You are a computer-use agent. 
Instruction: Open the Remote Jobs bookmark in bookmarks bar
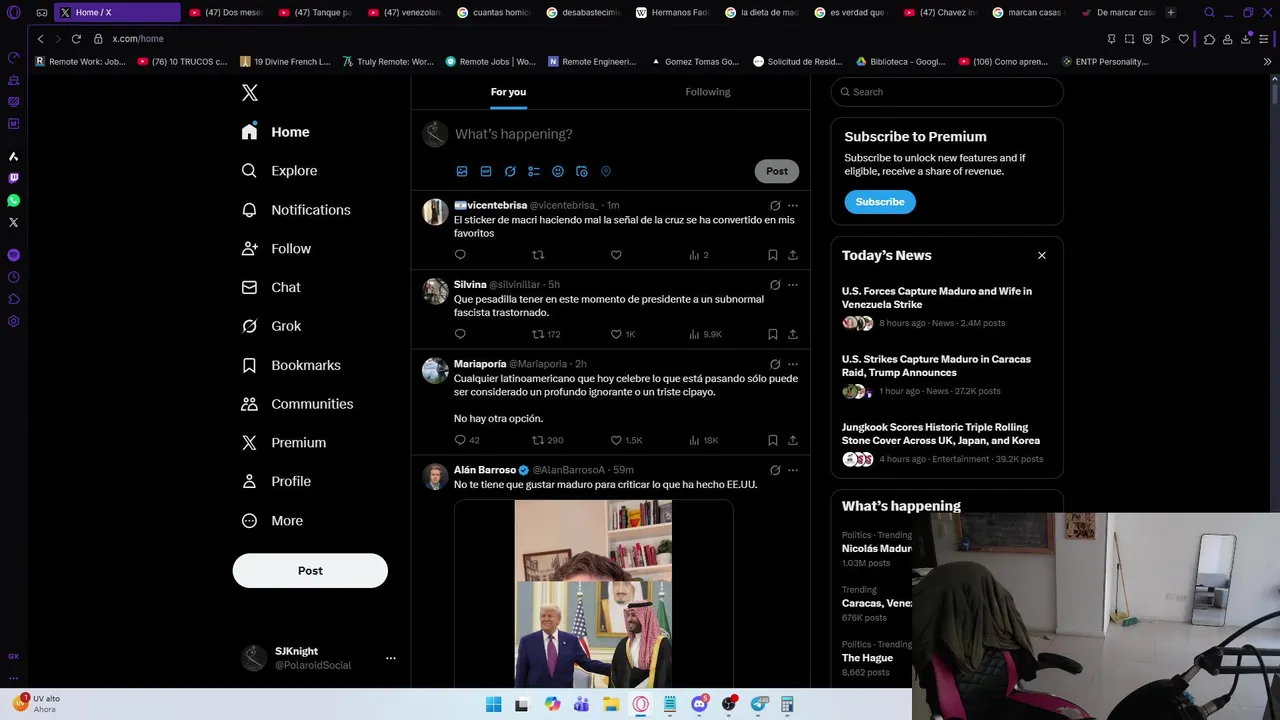click(490, 62)
